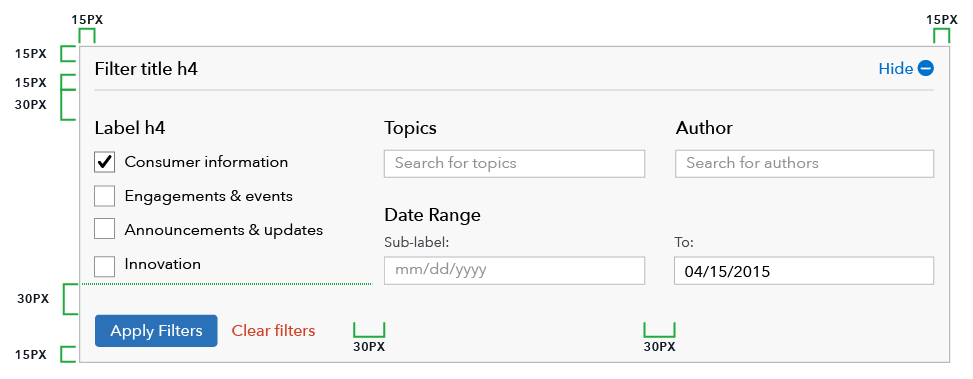Click the blue minus circle icon
The height and width of the screenshot is (379, 973).
(x=925, y=69)
